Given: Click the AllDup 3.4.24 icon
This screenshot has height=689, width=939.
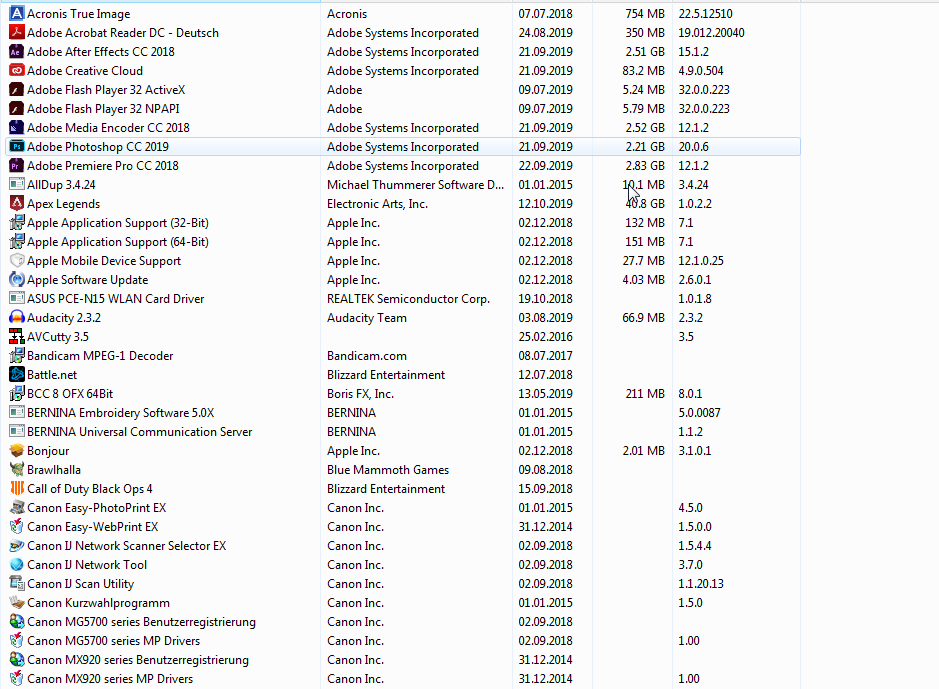Looking at the screenshot, I should tap(17, 184).
